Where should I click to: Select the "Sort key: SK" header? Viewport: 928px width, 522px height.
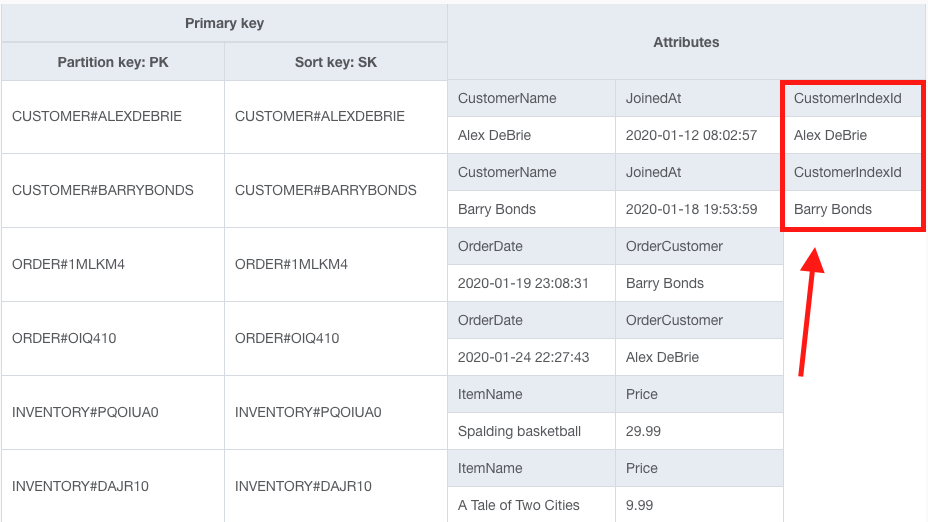pyautogui.click(x=336, y=62)
